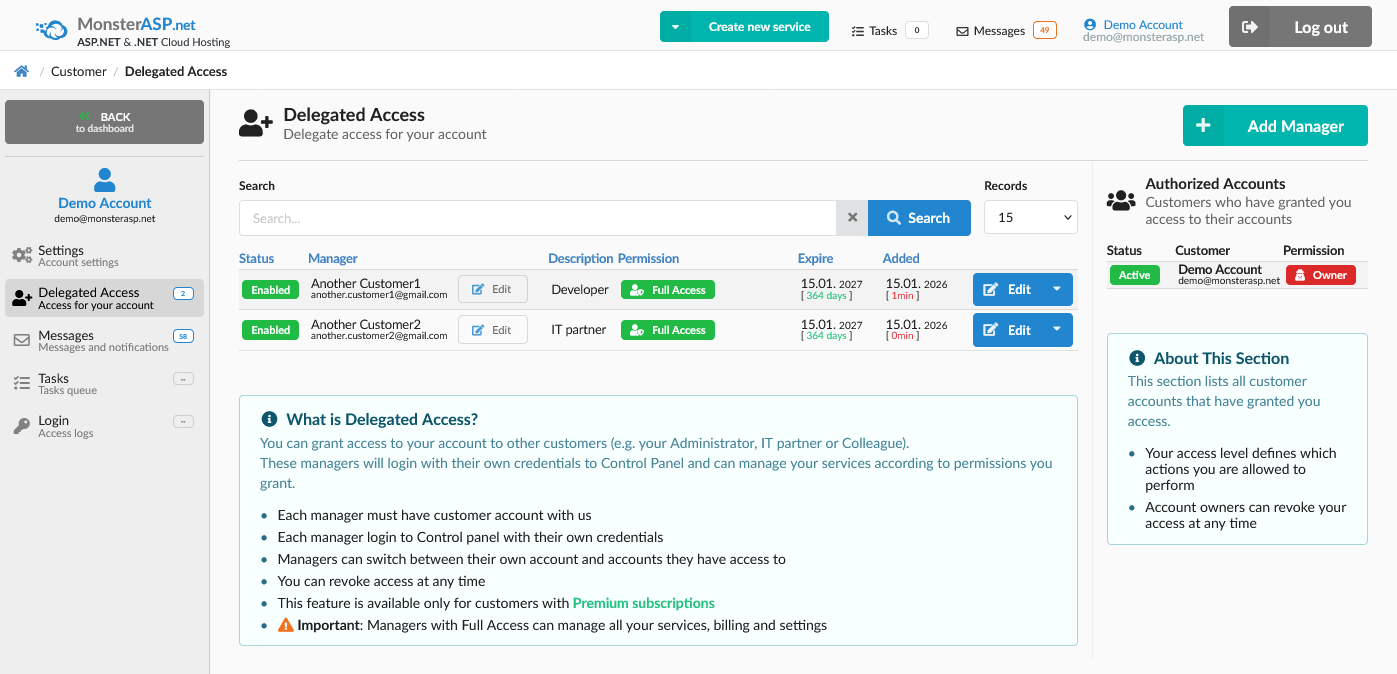Click the MonsterASP.net cloud logo
This screenshot has height=674, width=1397.
(x=52, y=28)
